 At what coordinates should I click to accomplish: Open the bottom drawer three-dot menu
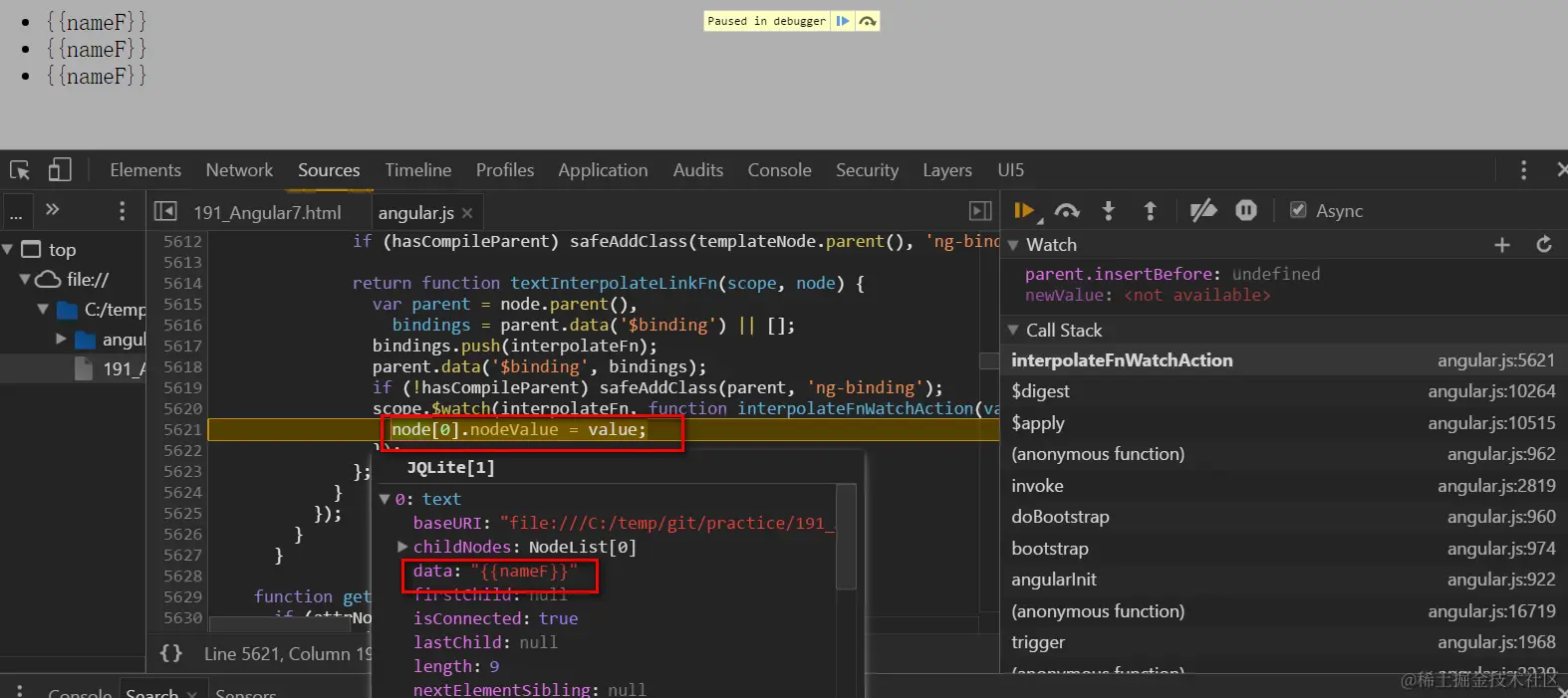(19, 690)
